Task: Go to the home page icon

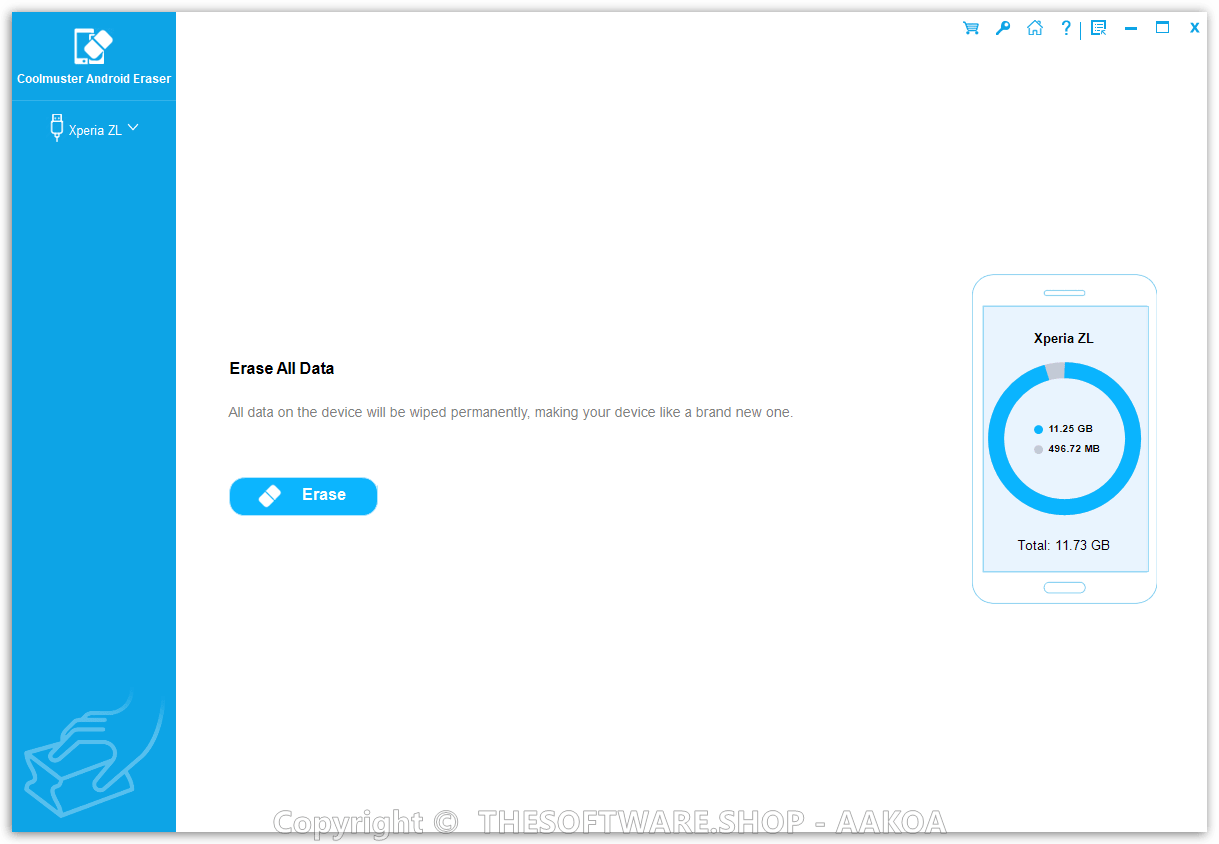Action: [1035, 28]
